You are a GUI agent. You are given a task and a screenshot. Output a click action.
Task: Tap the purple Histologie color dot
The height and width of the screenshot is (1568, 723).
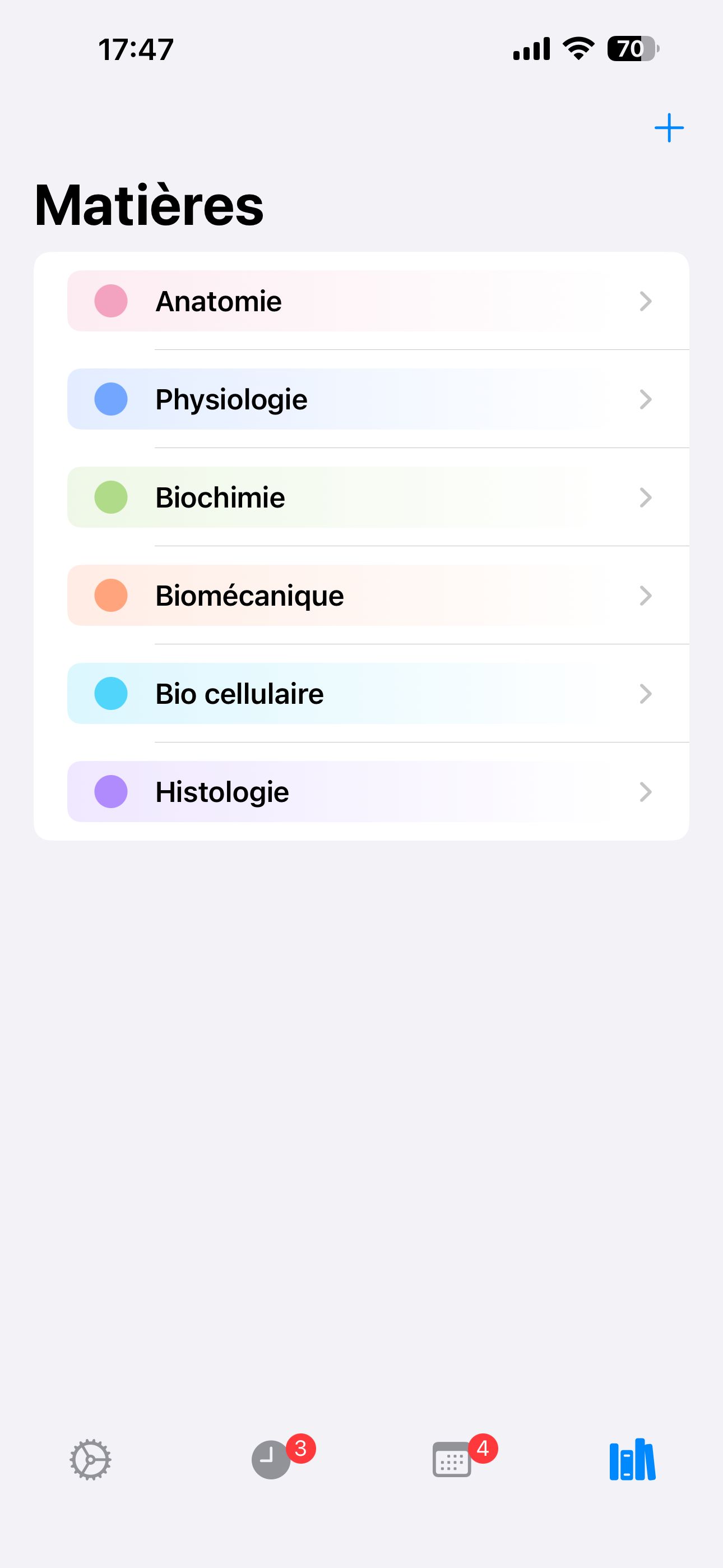tap(111, 792)
